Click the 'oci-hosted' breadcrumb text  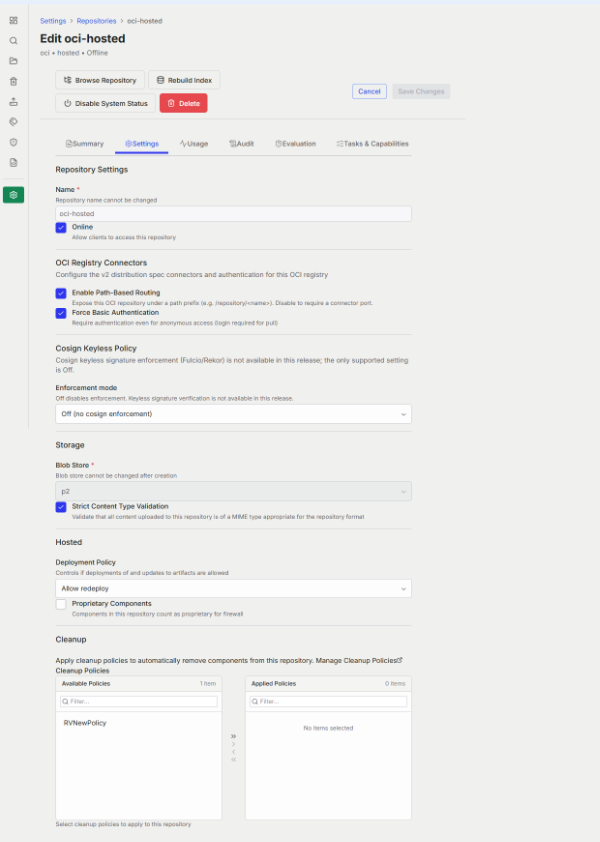[x=144, y=21]
